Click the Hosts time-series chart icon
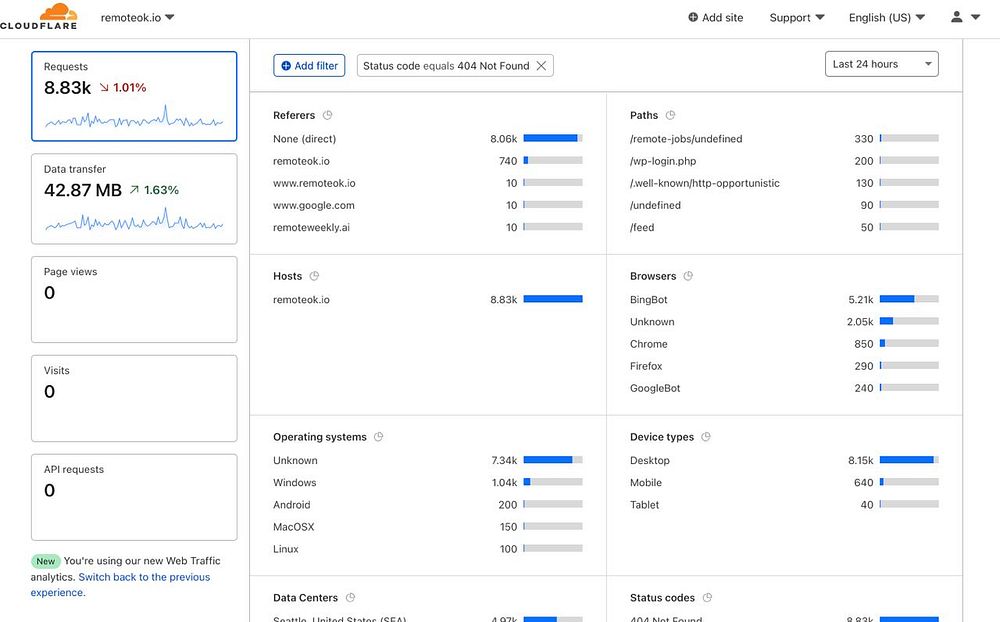Image resolution: width=1000 pixels, height=622 pixels. click(x=314, y=276)
